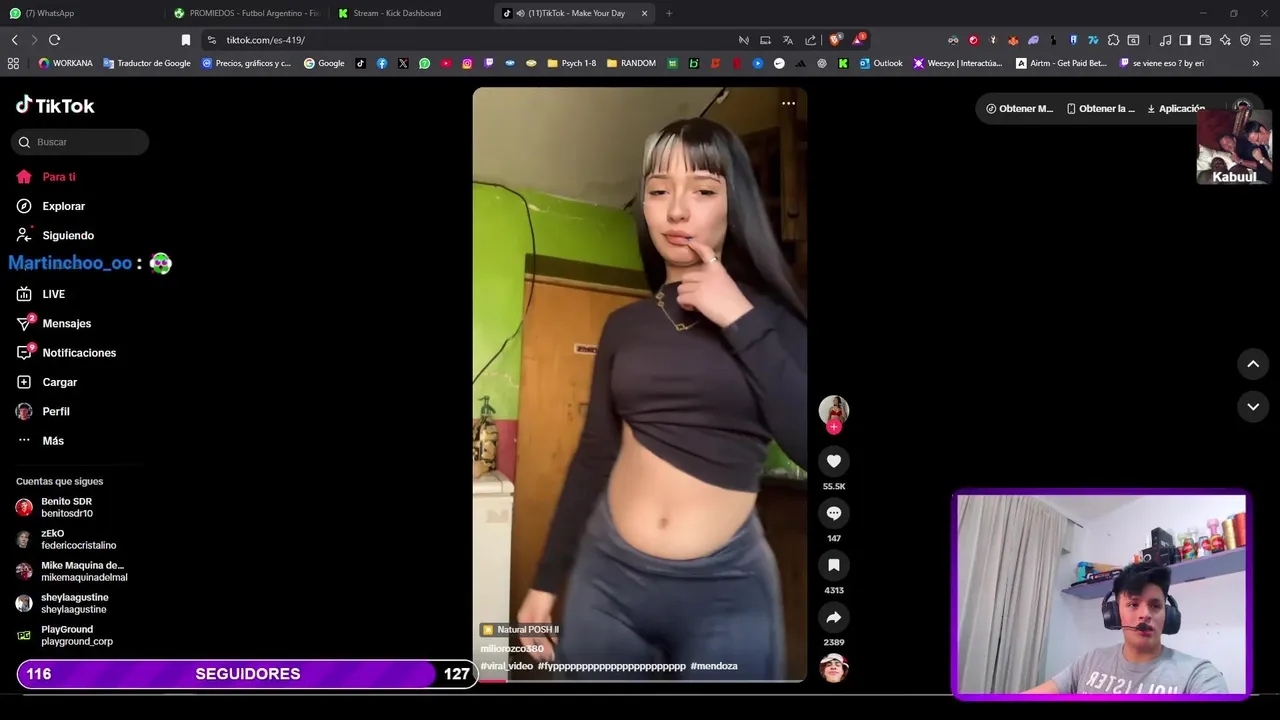The height and width of the screenshot is (720, 1280).
Task: Click the Obtener M... button
Action: click(1019, 108)
